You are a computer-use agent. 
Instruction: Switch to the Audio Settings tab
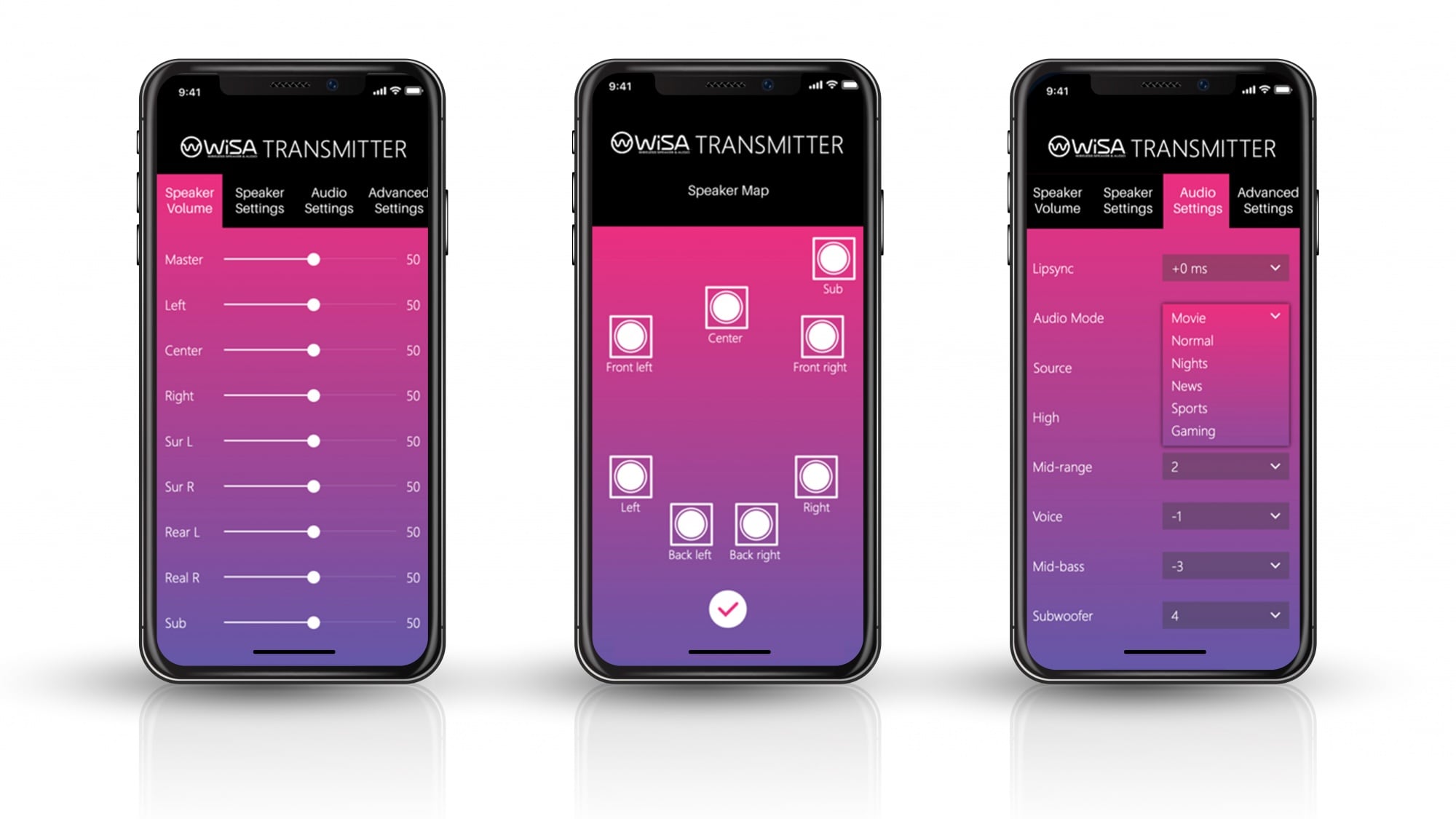[328, 200]
